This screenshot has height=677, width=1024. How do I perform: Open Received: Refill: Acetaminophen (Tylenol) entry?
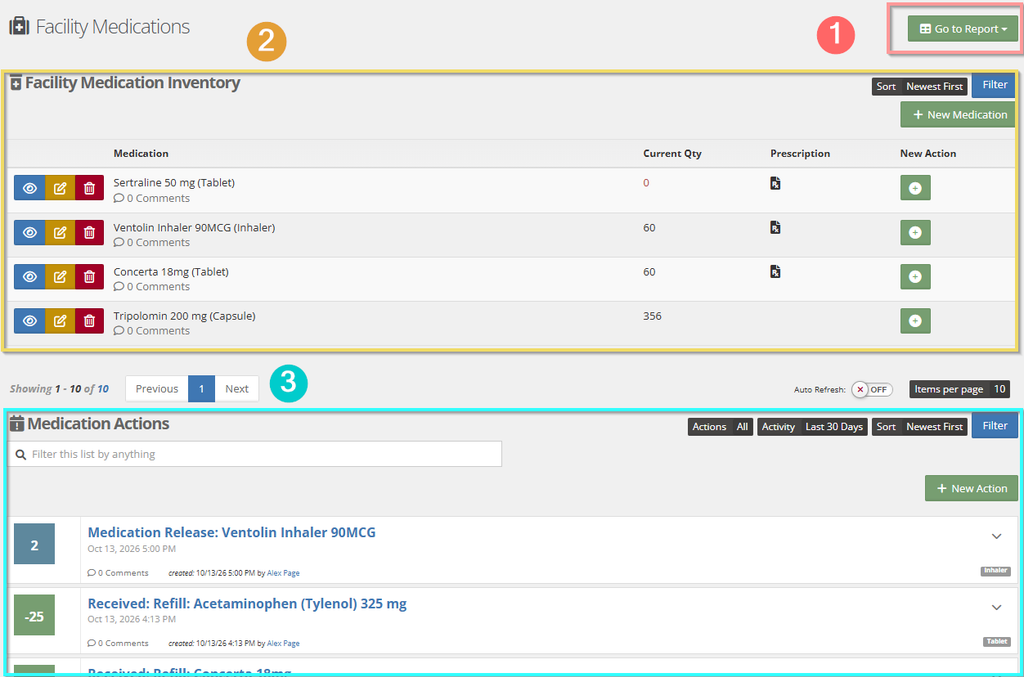click(x=247, y=603)
